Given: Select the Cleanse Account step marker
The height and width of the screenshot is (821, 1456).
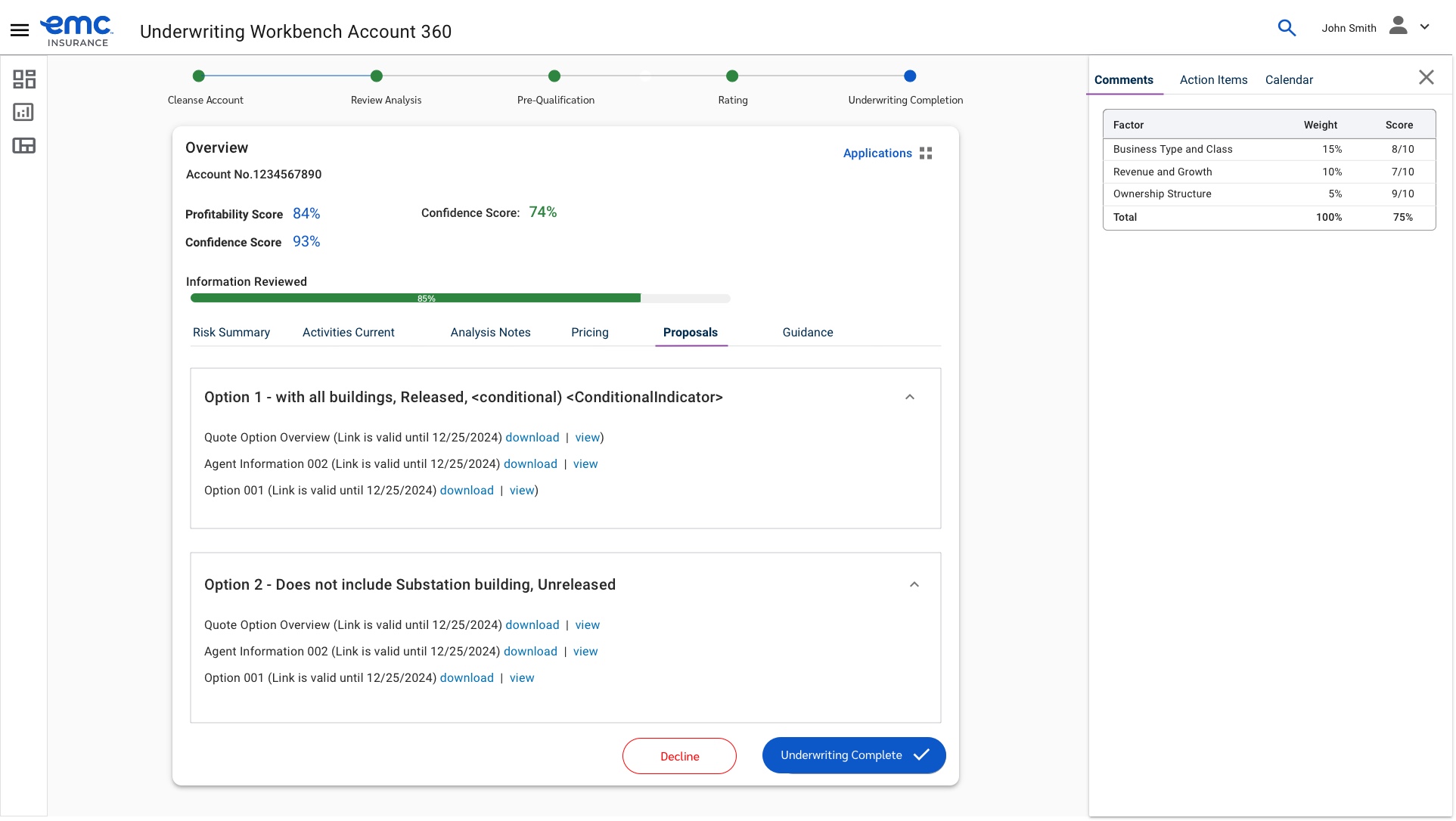Looking at the screenshot, I should [199, 76].
